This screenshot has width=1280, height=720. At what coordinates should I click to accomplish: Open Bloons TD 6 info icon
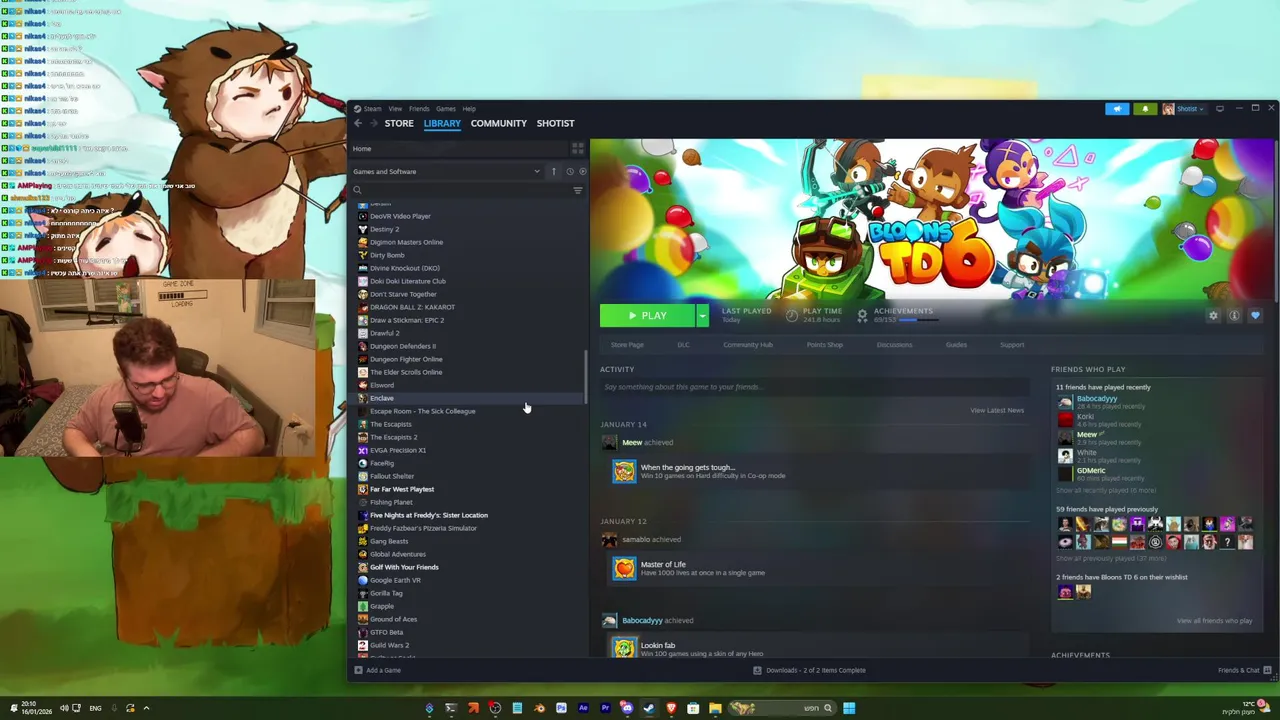(x=1234, y=315)
